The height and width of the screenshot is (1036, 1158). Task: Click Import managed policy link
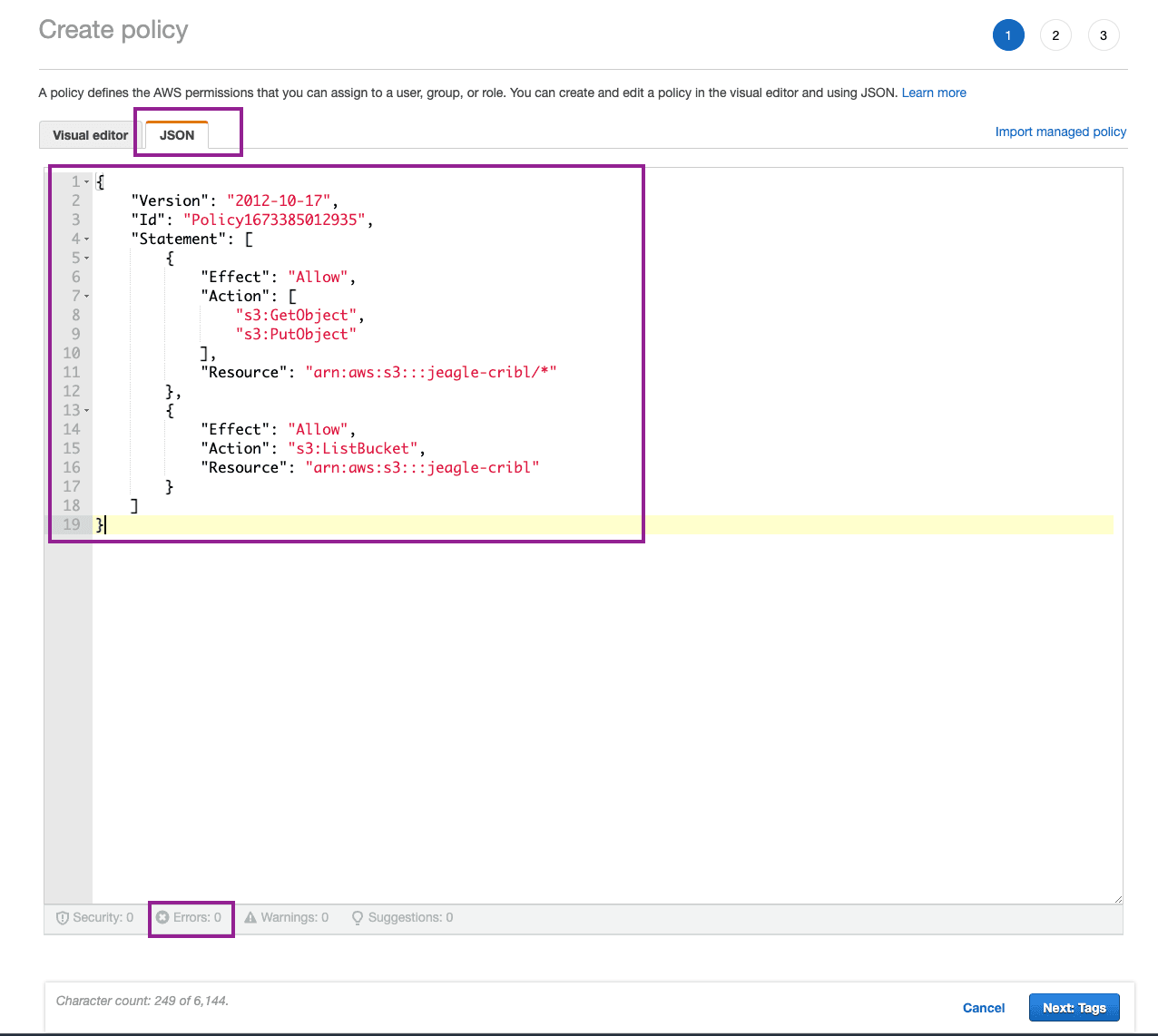[1060, 132]
